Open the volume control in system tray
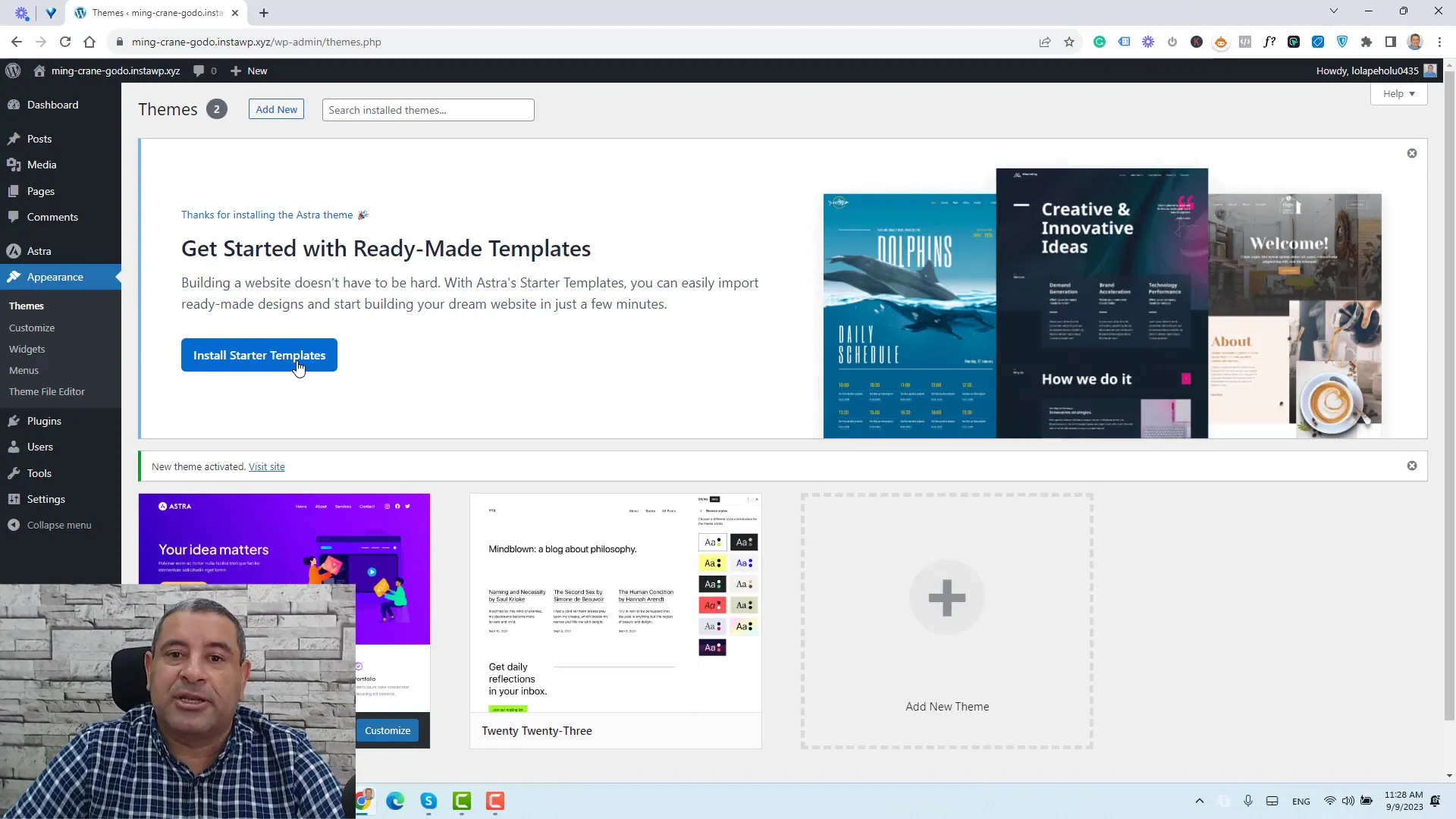Screen dimensions: 1456x819 (x=1348, y=801)
